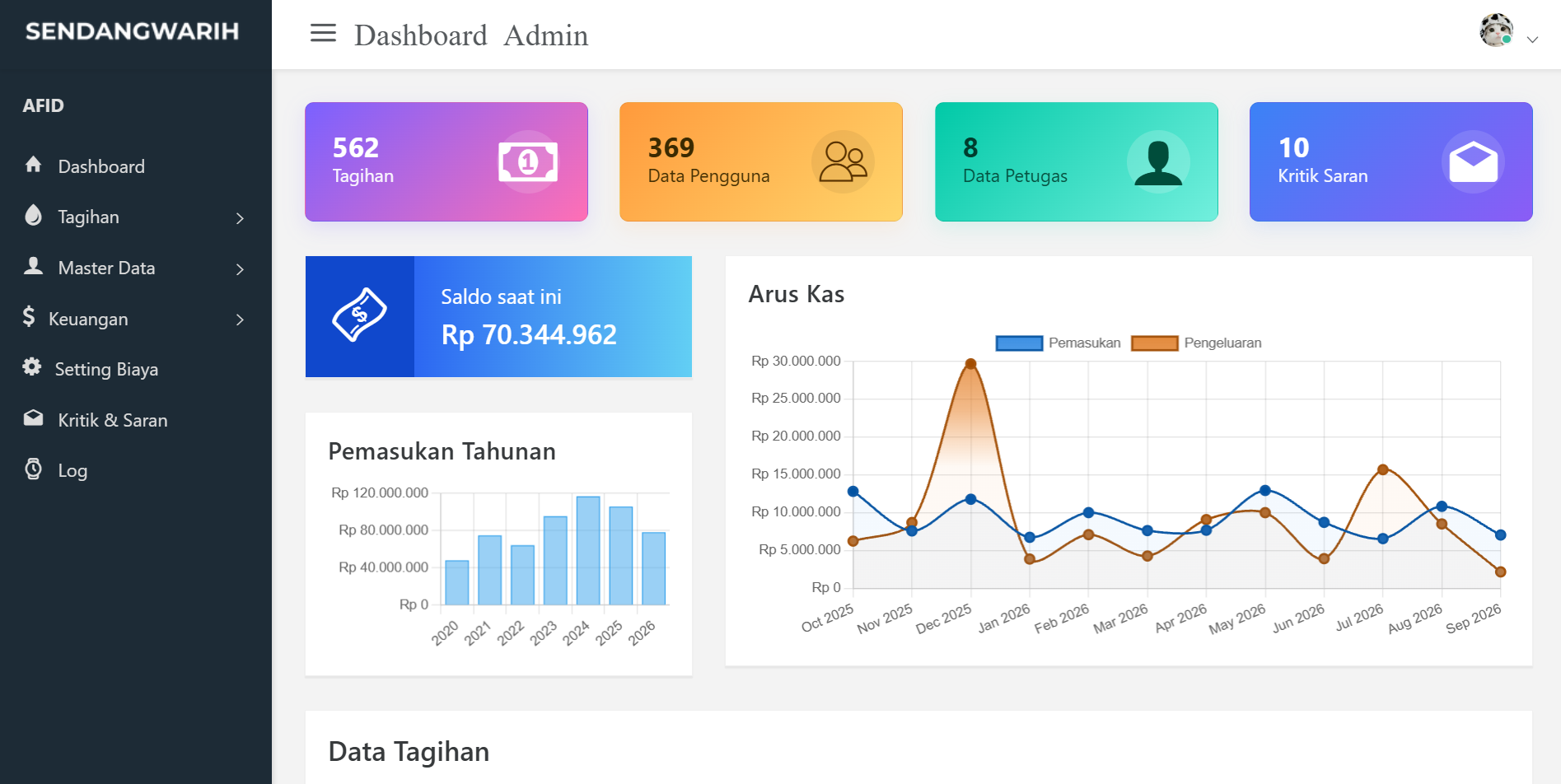Click the Tagihan water drop icon
Image resolution: width=1561 pixels, height=784 pixels.
(33, 215)
